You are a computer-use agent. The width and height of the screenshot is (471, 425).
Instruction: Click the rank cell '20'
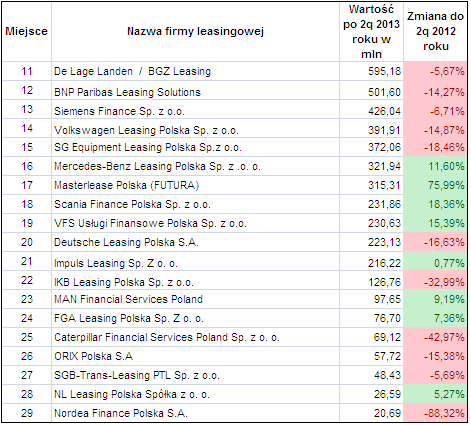(x=27, y=242)
